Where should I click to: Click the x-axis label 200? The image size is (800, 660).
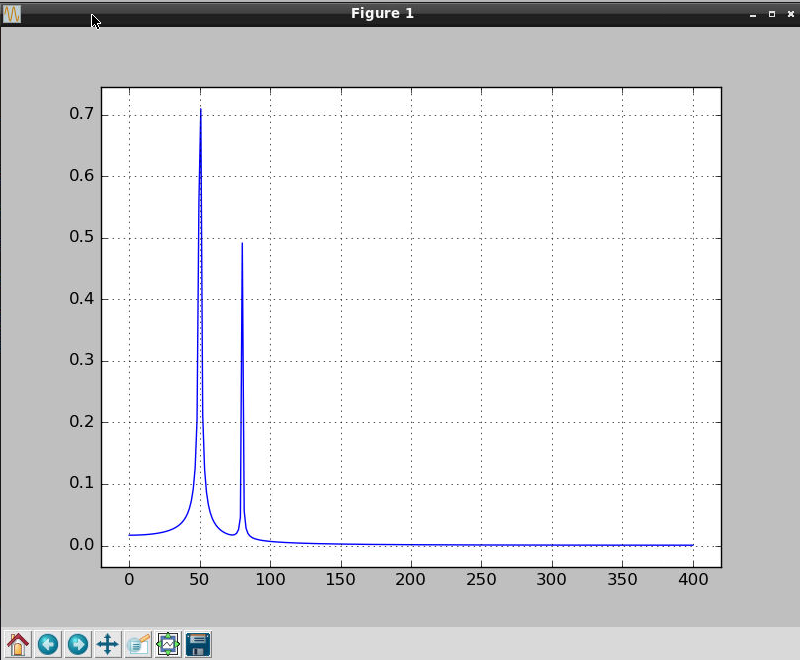point(411,579)
